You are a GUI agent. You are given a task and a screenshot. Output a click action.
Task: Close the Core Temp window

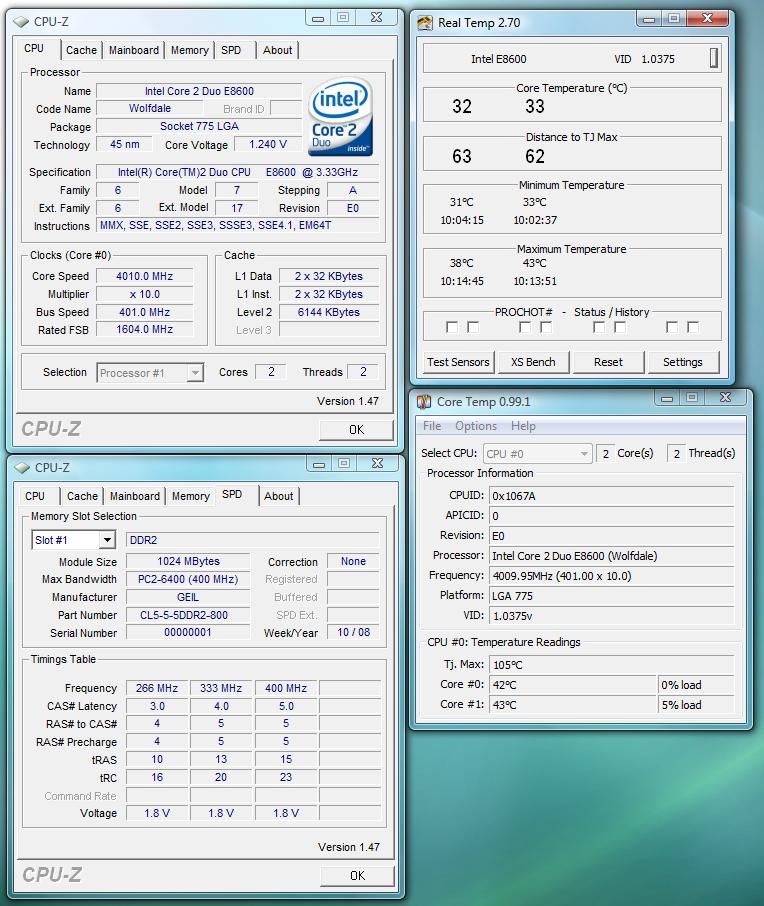point(726,398)
